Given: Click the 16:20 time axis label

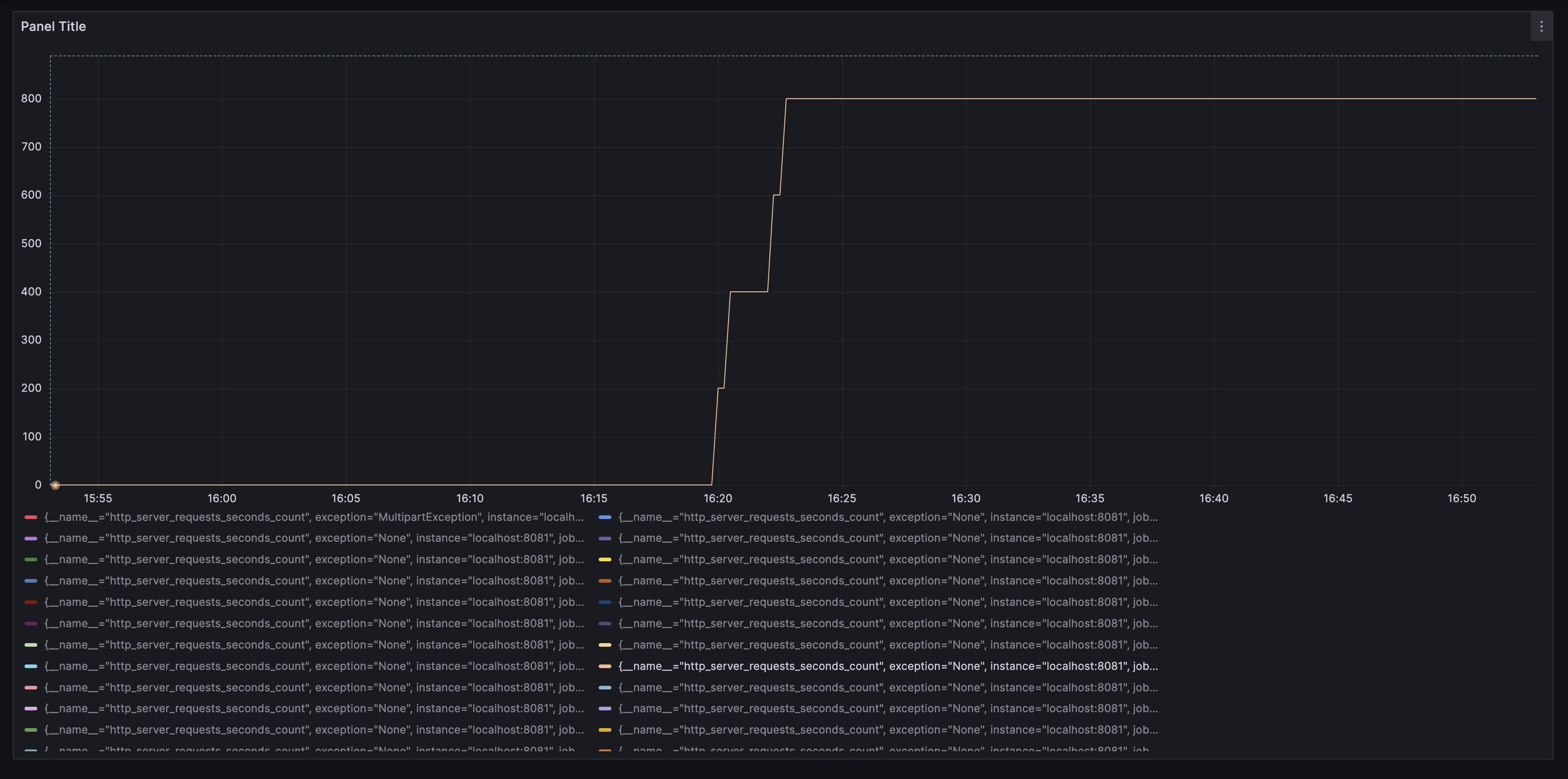Looking at the screenshot, I should pos(718,498).
